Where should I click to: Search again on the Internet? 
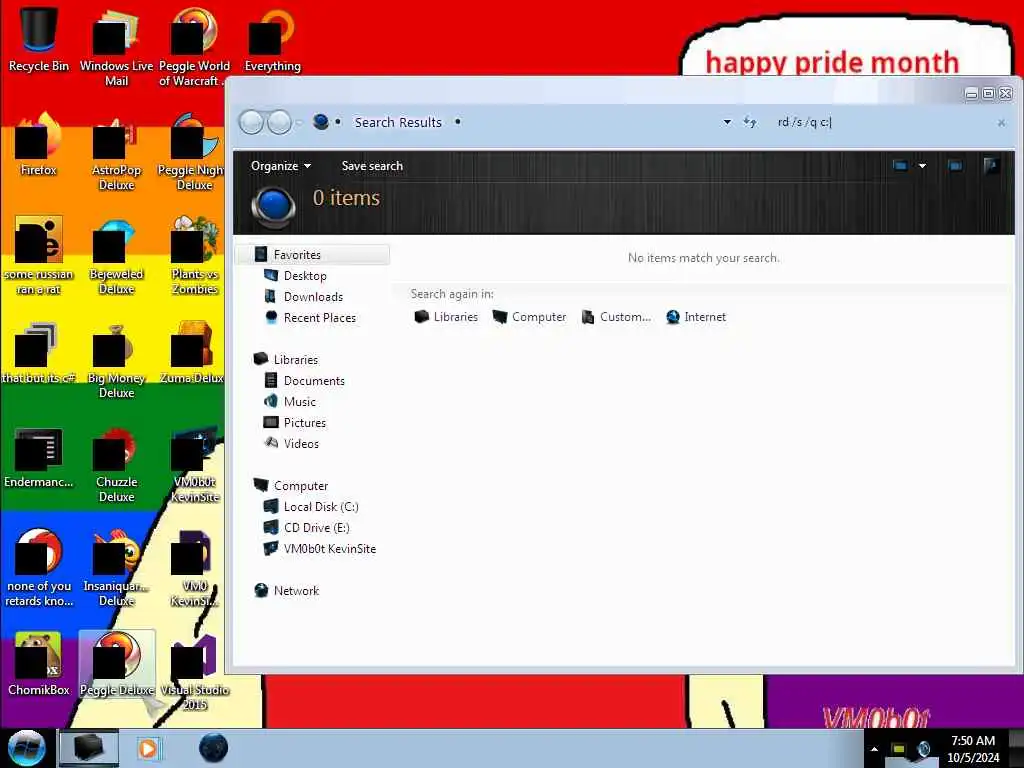coord(696,317)
